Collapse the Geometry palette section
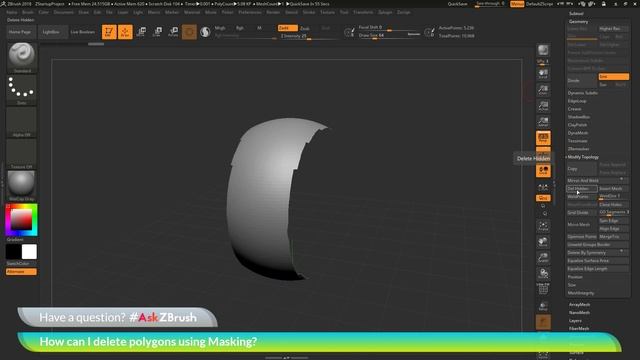640x360 pixels. click(578, 22)
